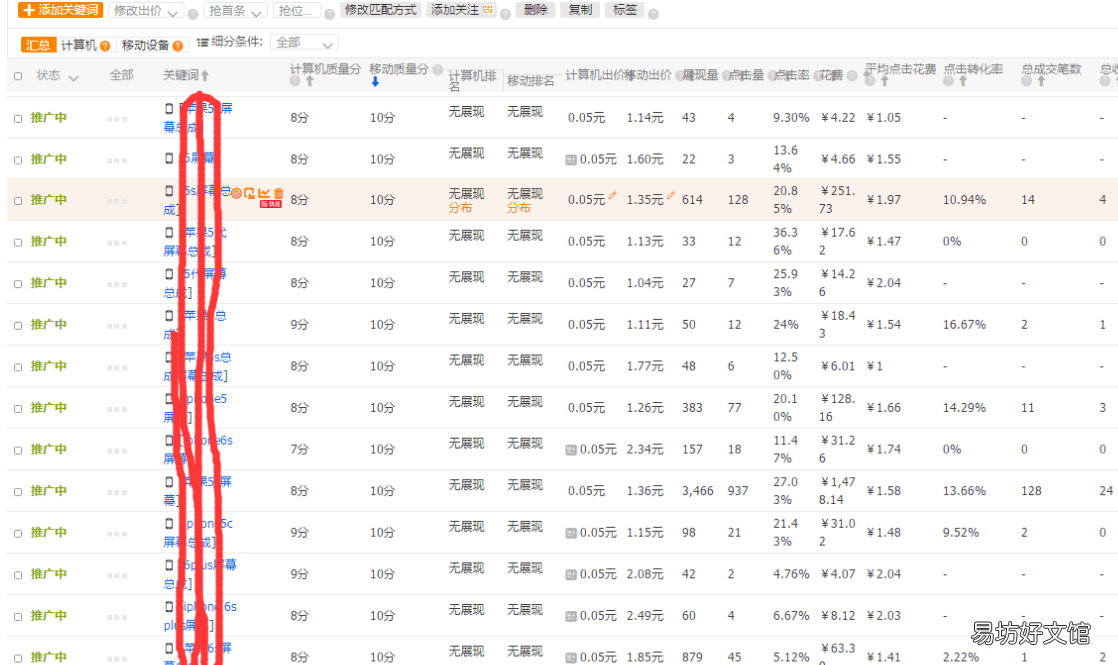Image resolution: width=1118 pixels, height=665 pixels.
Task: Click the 移动排名 column header
Action: [530, 81]
